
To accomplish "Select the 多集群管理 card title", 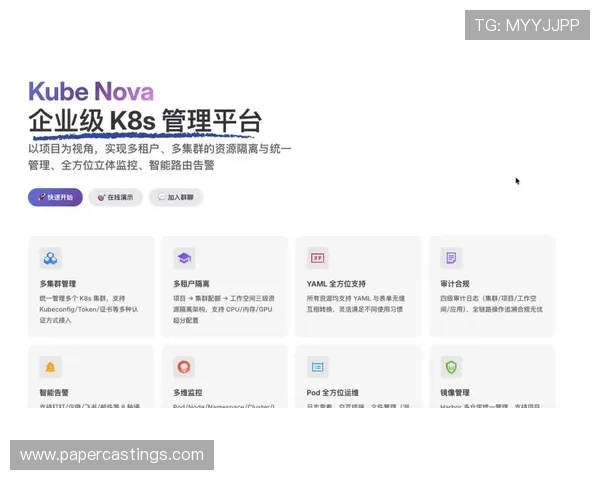I will (x=58, y=284).
